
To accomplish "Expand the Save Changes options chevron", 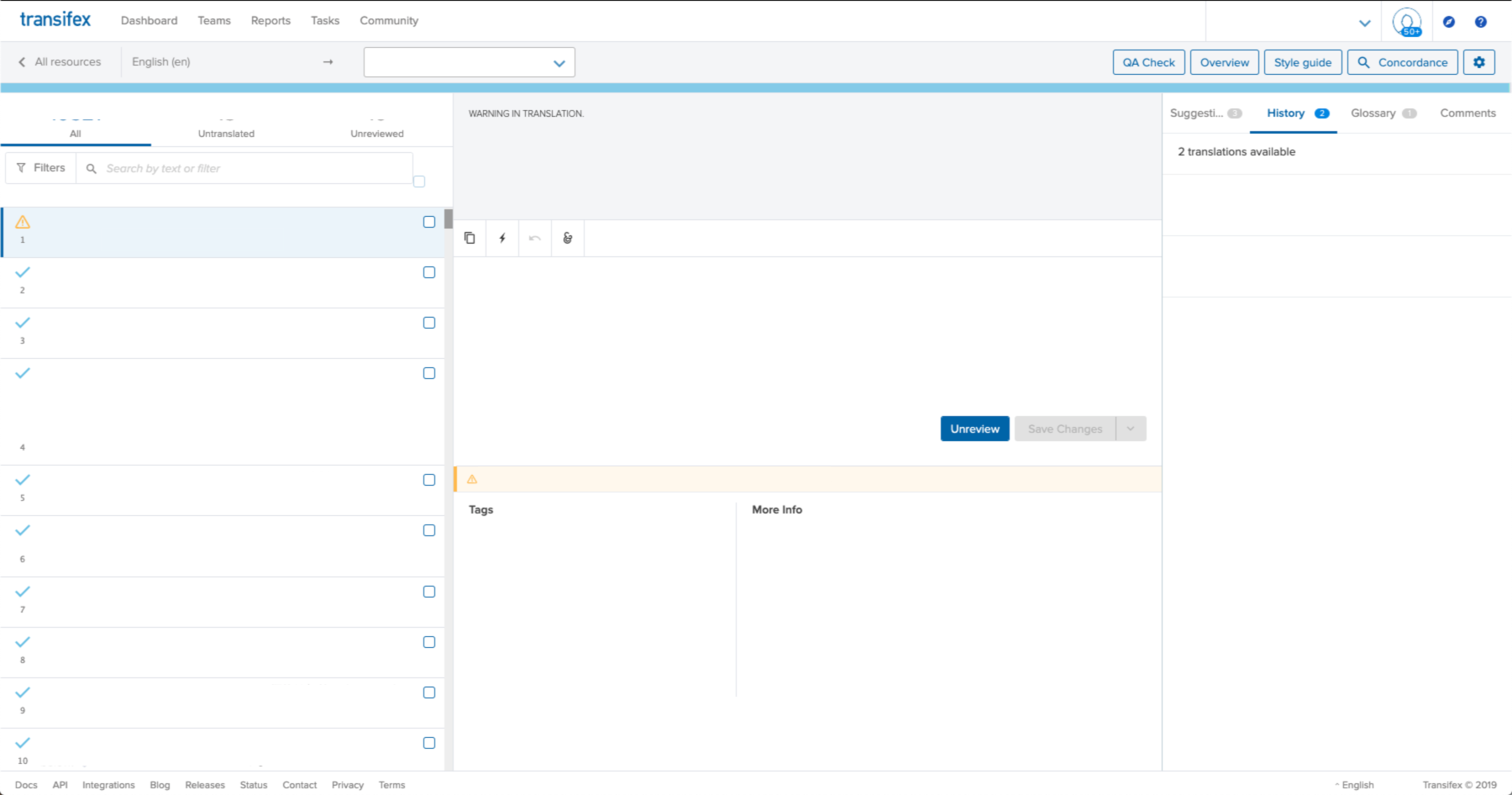I will click(1131, 429).
